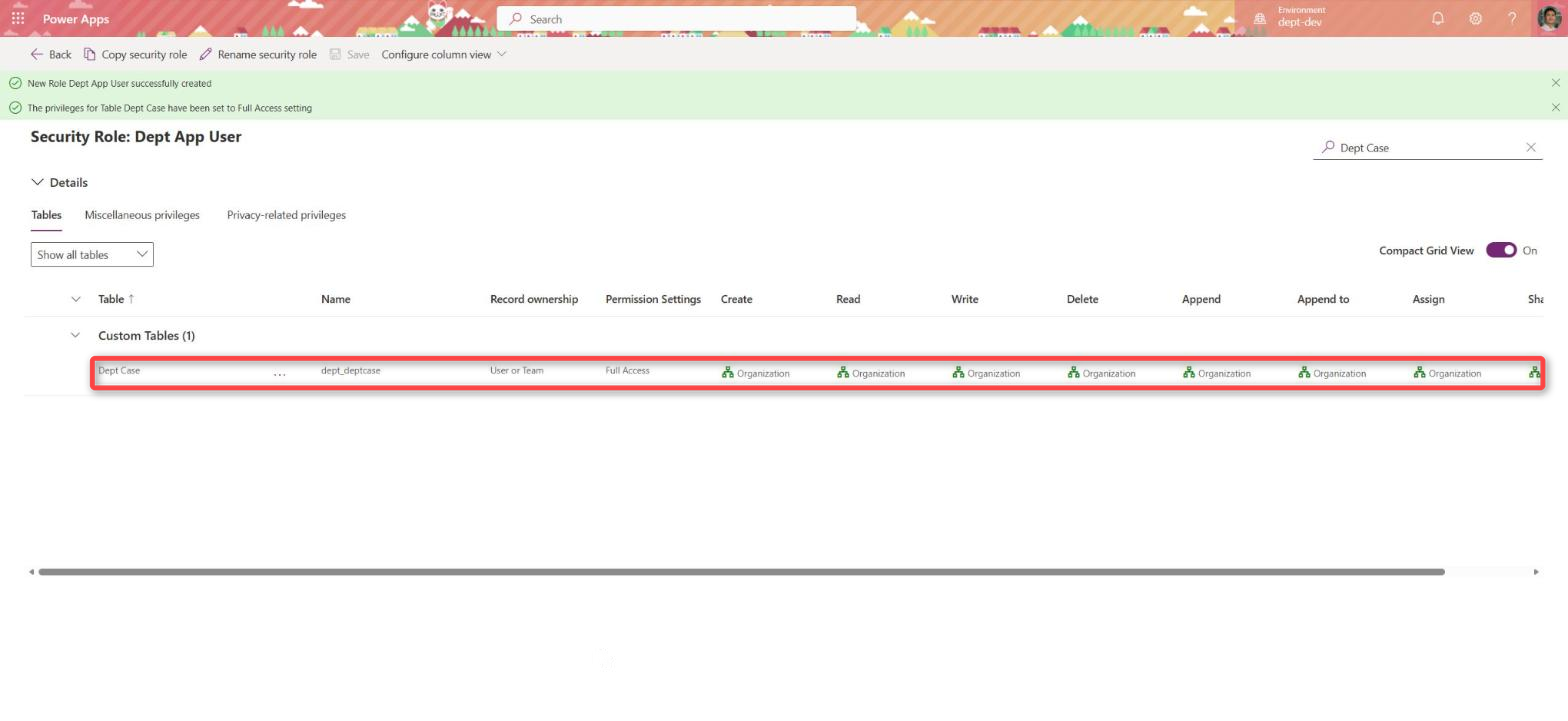The height and width of the screenshot is (721, 1568).
Task: Click the Full Access permission setting
Action: click(627, 370)
